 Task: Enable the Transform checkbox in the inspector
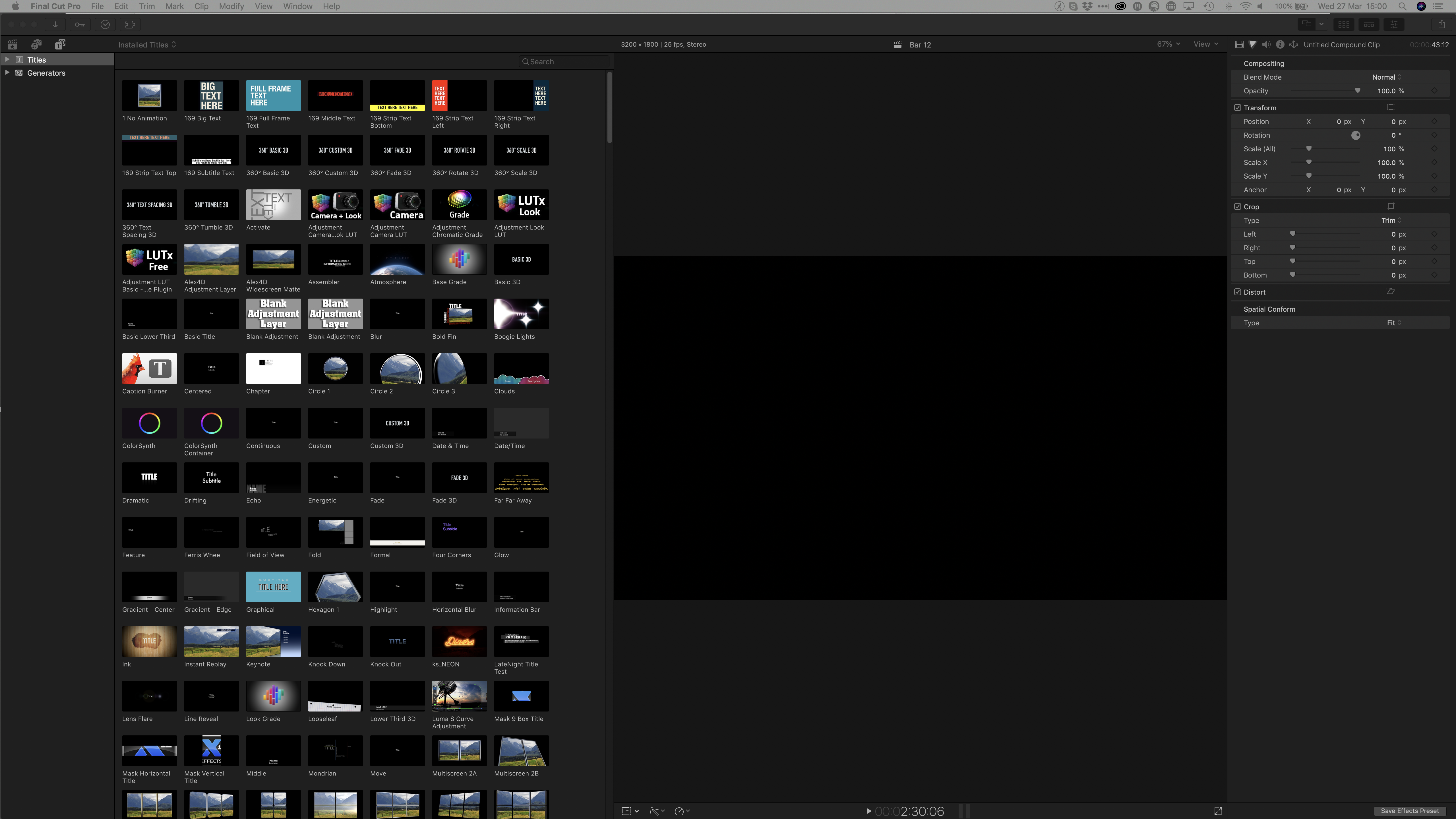pos(1237,107)
